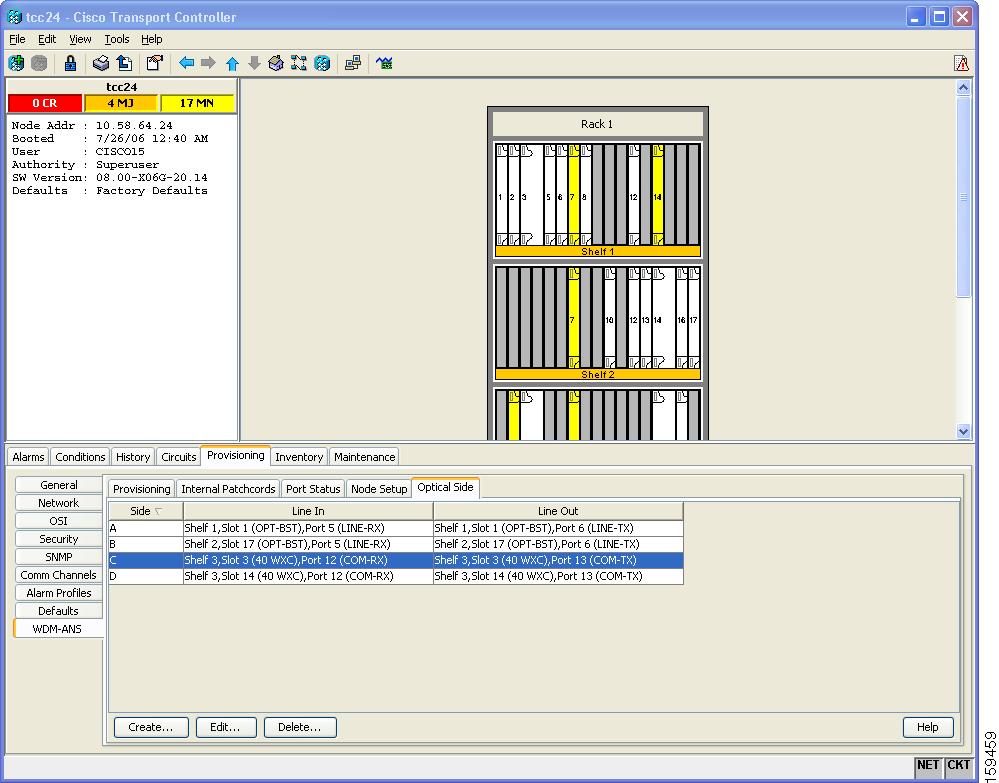The height and width of the screenshot is (783, 999).
Task: Select the General side tab
Action: tap(59, 485)
